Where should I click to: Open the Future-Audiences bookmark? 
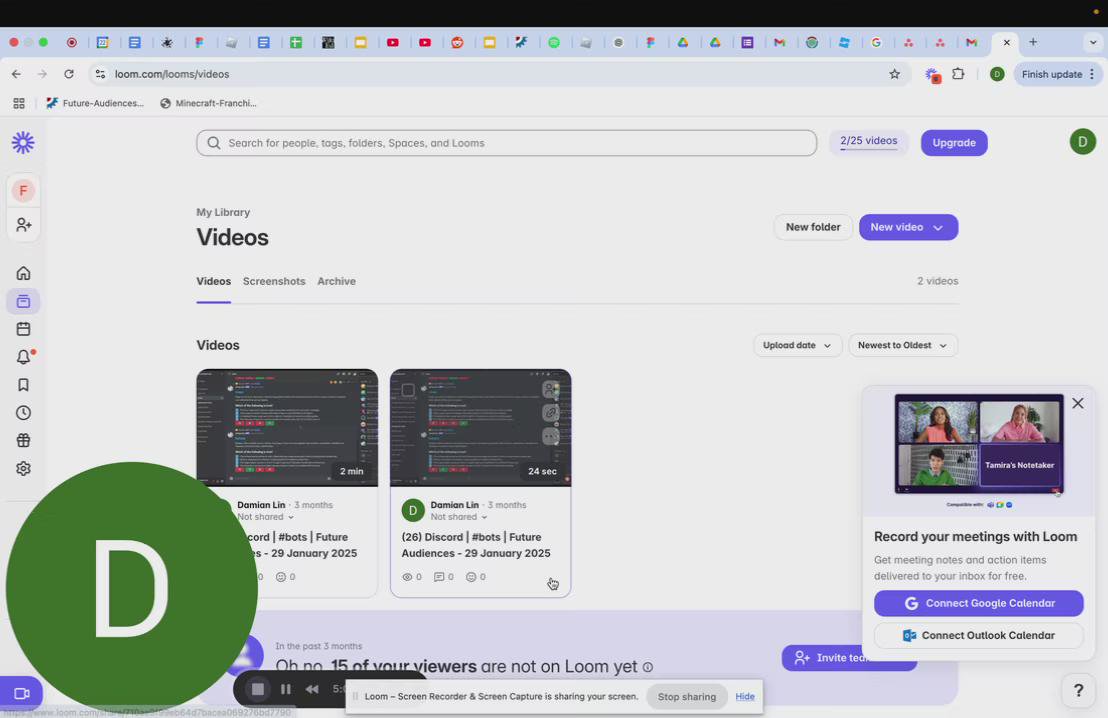(95, 103)
